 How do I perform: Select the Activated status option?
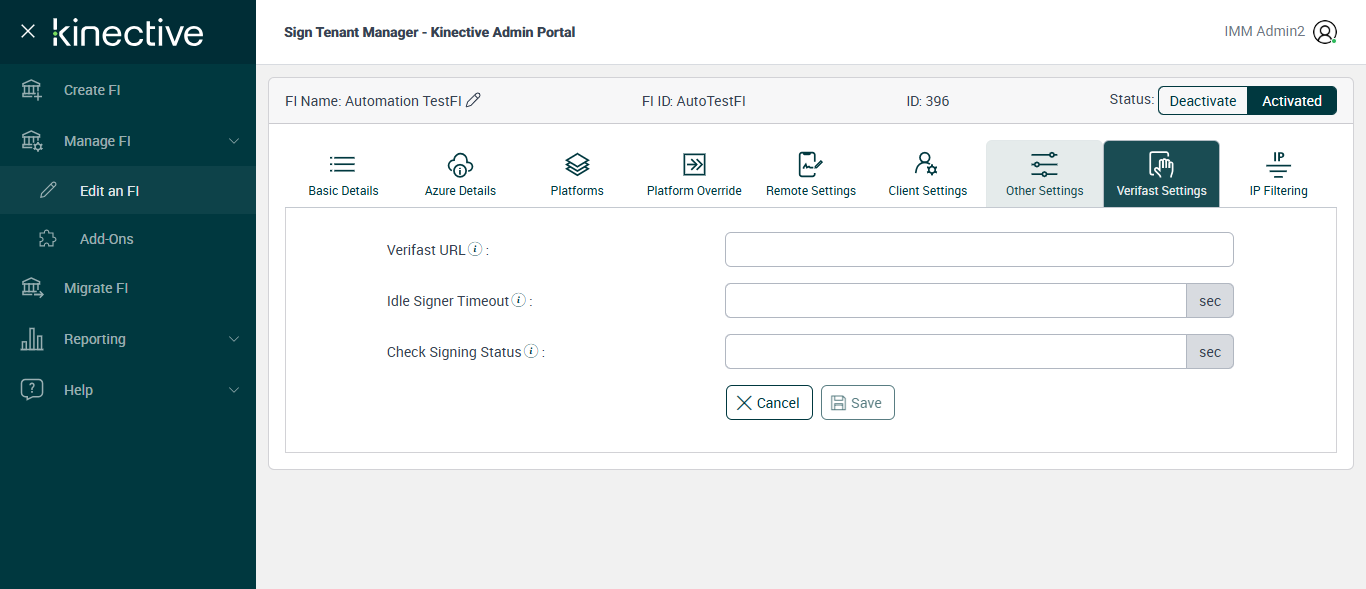(x=1291, y=101)
